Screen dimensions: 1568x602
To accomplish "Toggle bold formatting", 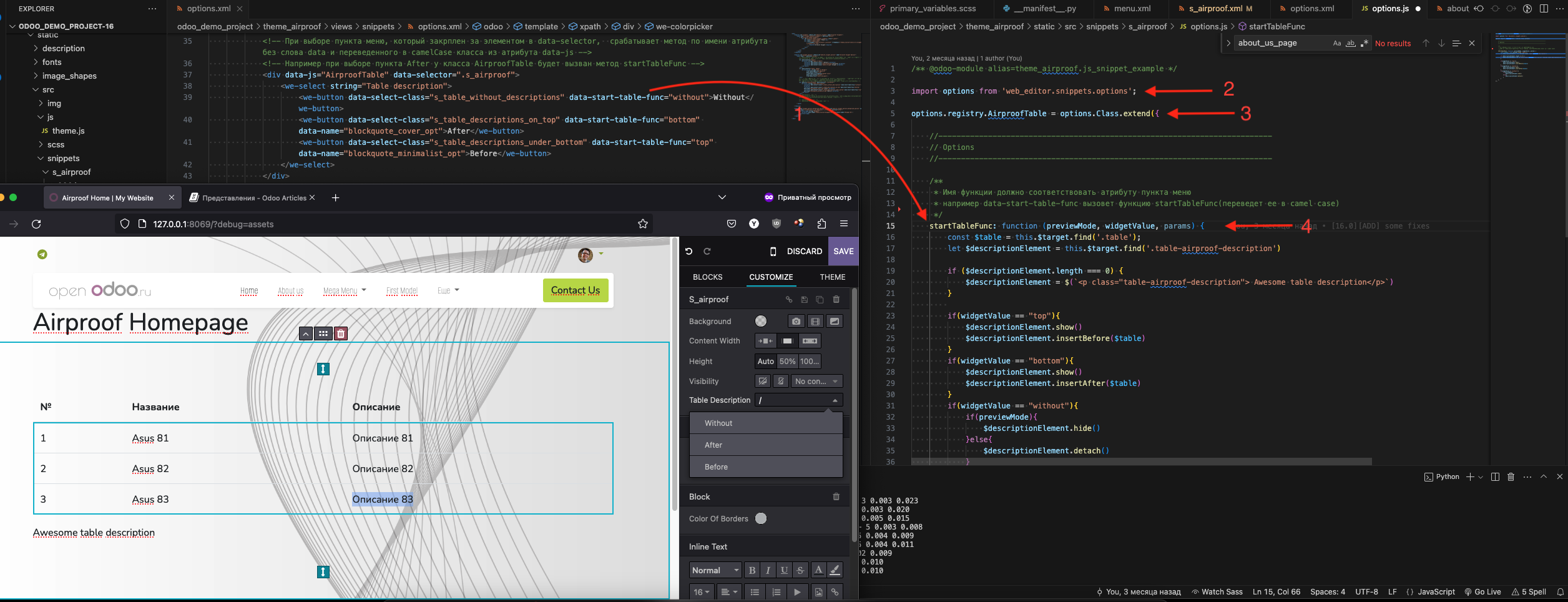I will 752,570.
